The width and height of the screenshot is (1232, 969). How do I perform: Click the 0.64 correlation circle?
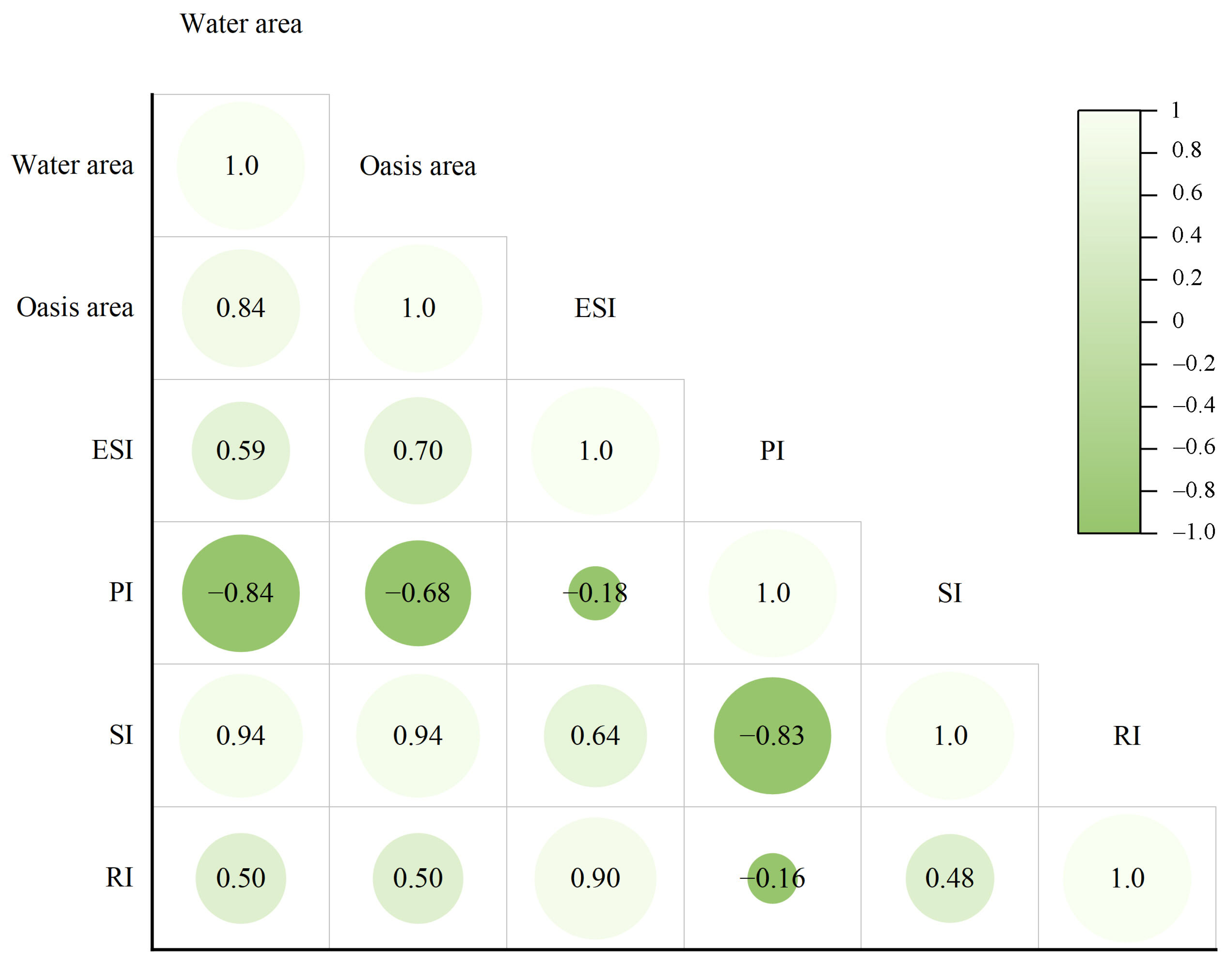tap(595, 735)
